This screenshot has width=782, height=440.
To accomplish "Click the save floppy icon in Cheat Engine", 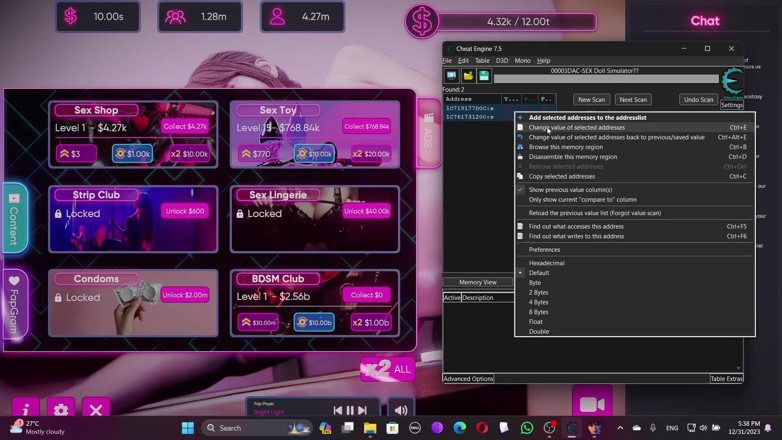I will (484, 76).
